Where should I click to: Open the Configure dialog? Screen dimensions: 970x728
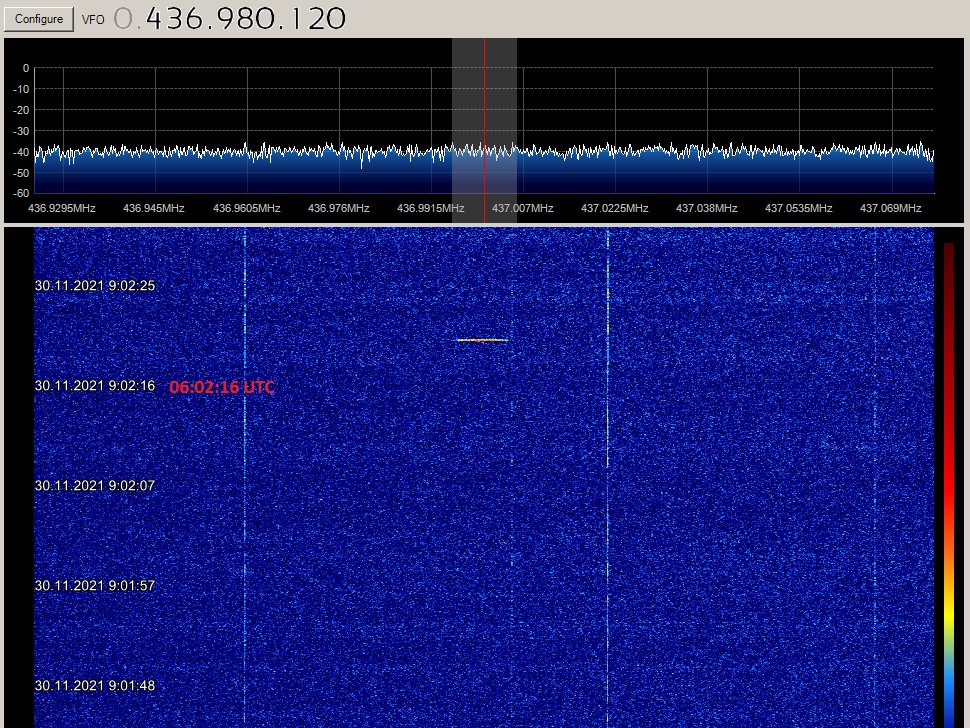[x=38, y=18]
